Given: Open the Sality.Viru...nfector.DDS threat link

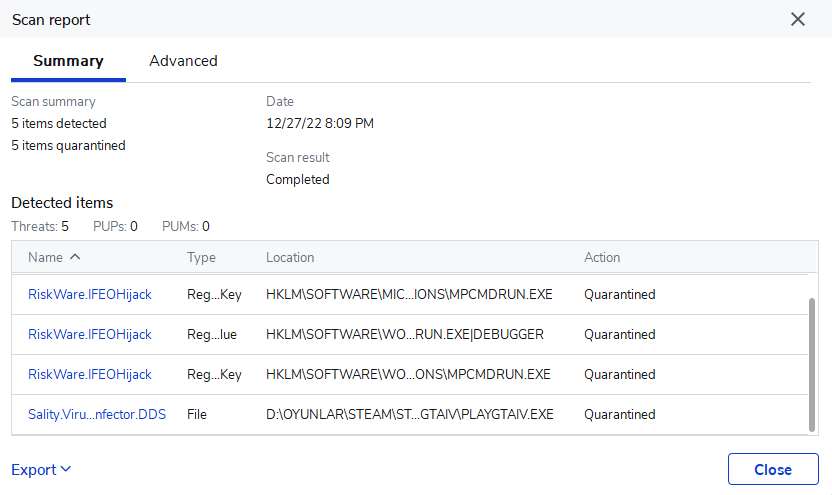Looking at the screenshot, I should 97,414.
